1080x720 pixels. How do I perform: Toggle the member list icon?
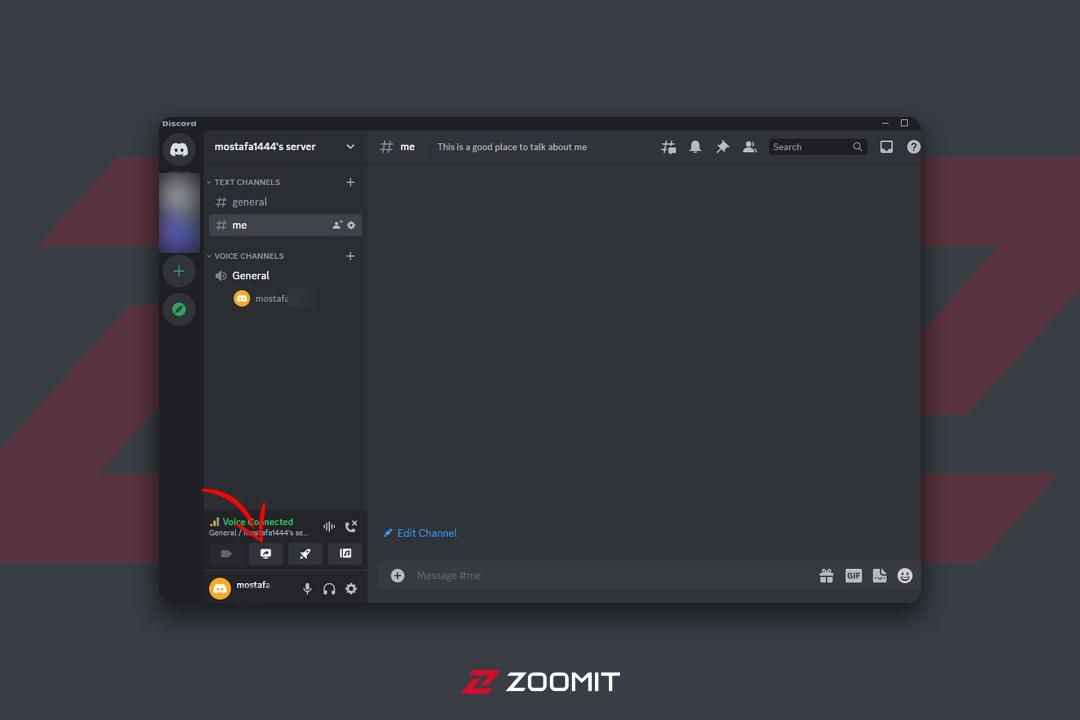point(749,147)
